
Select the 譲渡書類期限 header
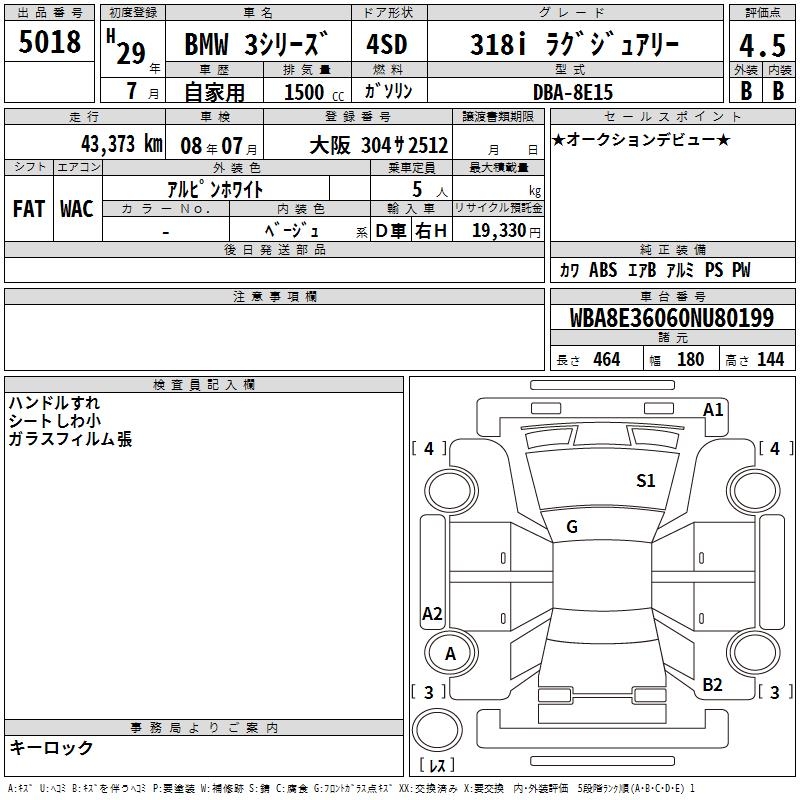(498, 116)
